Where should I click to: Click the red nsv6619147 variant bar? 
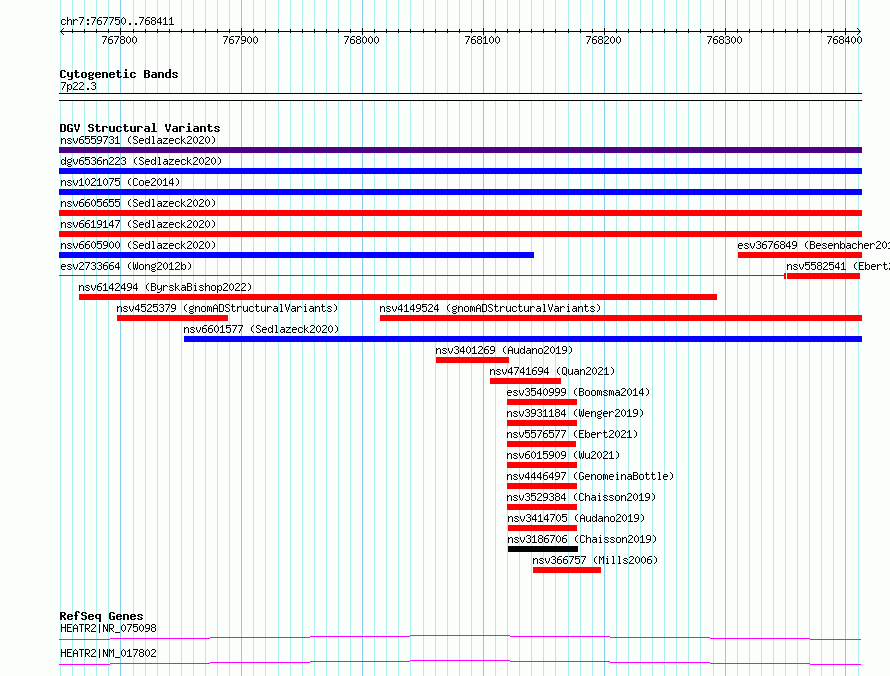click(x=460, y=234)
